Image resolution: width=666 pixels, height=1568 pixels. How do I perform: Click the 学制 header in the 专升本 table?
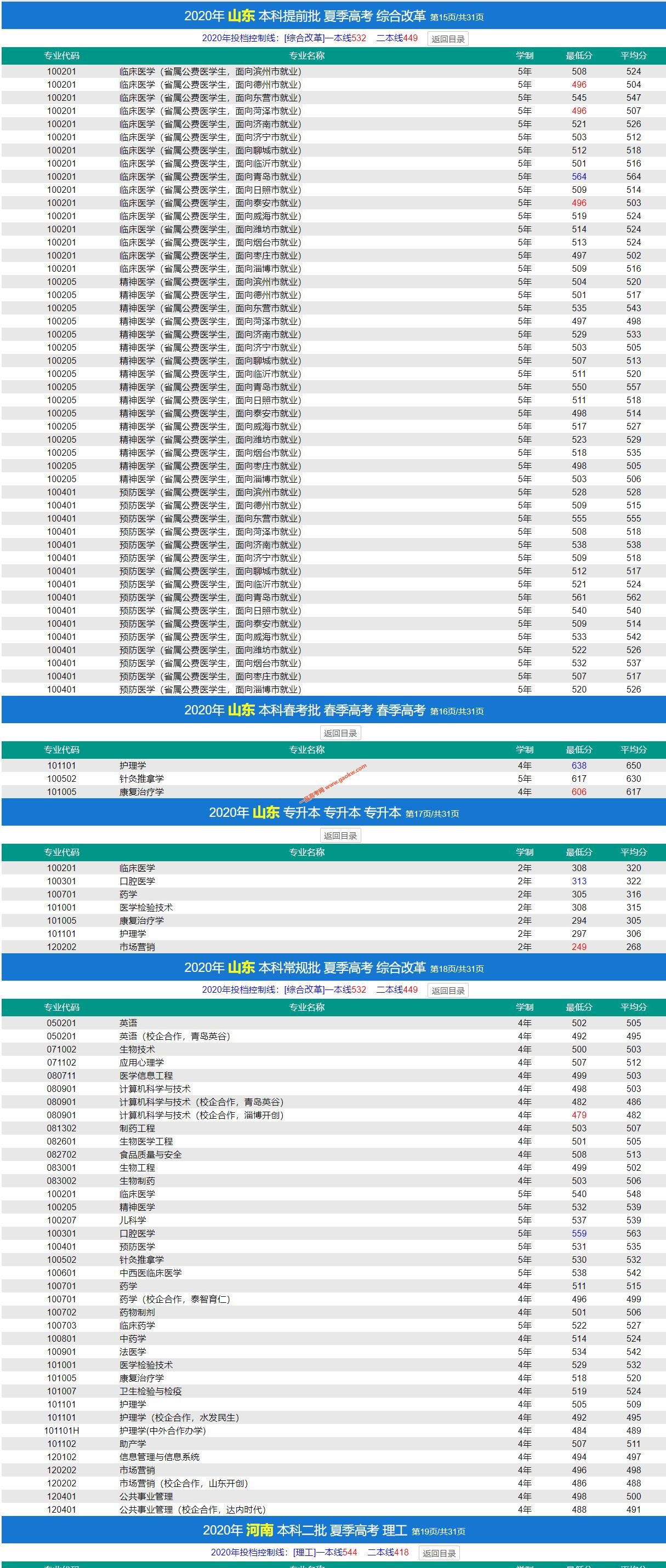click(x=524, y=852)
